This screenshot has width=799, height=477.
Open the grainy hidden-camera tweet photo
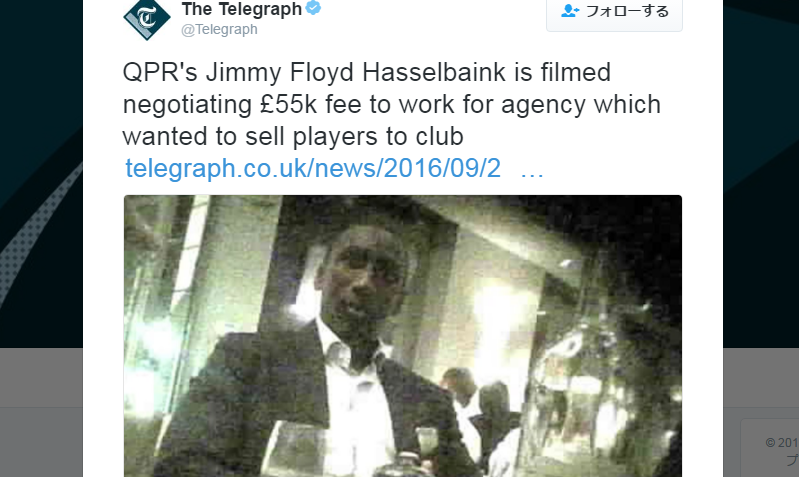point(403,336)
